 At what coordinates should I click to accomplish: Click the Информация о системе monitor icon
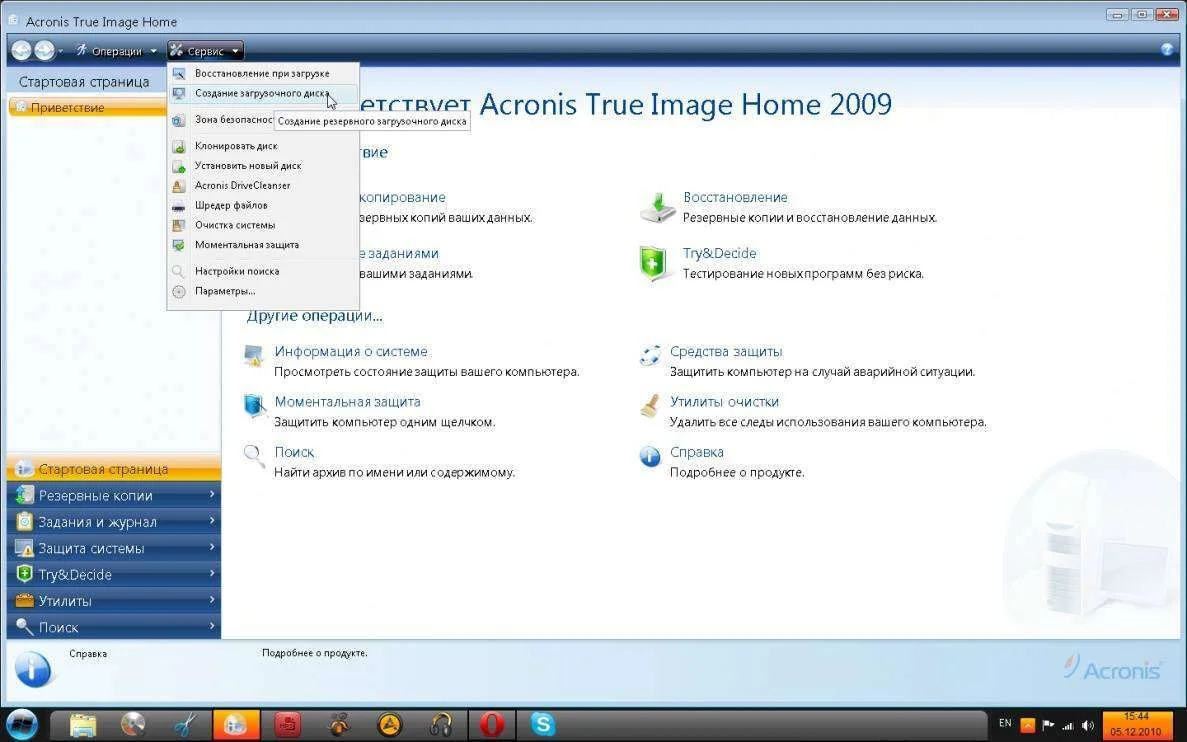[254, 355]
